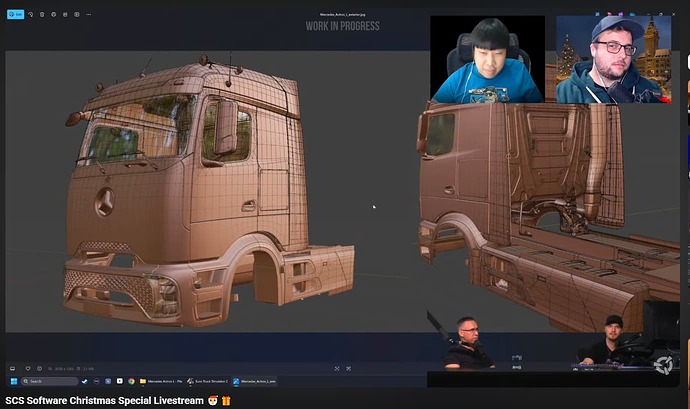690x409 pixels.
Task: Open the three-dot See more menu
Action: coord(89,15)
